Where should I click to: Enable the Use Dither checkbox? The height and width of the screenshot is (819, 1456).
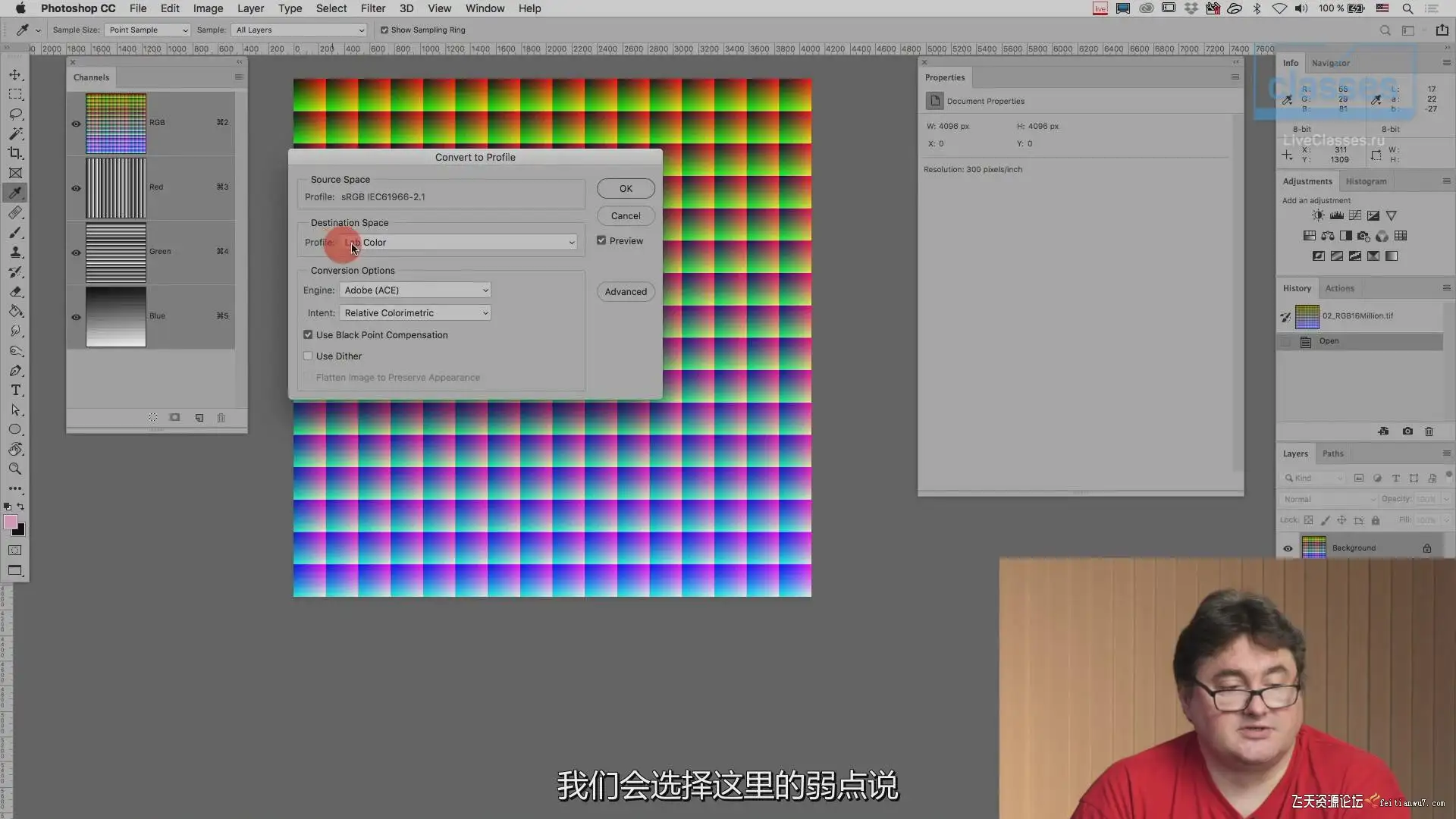[308, 356]
